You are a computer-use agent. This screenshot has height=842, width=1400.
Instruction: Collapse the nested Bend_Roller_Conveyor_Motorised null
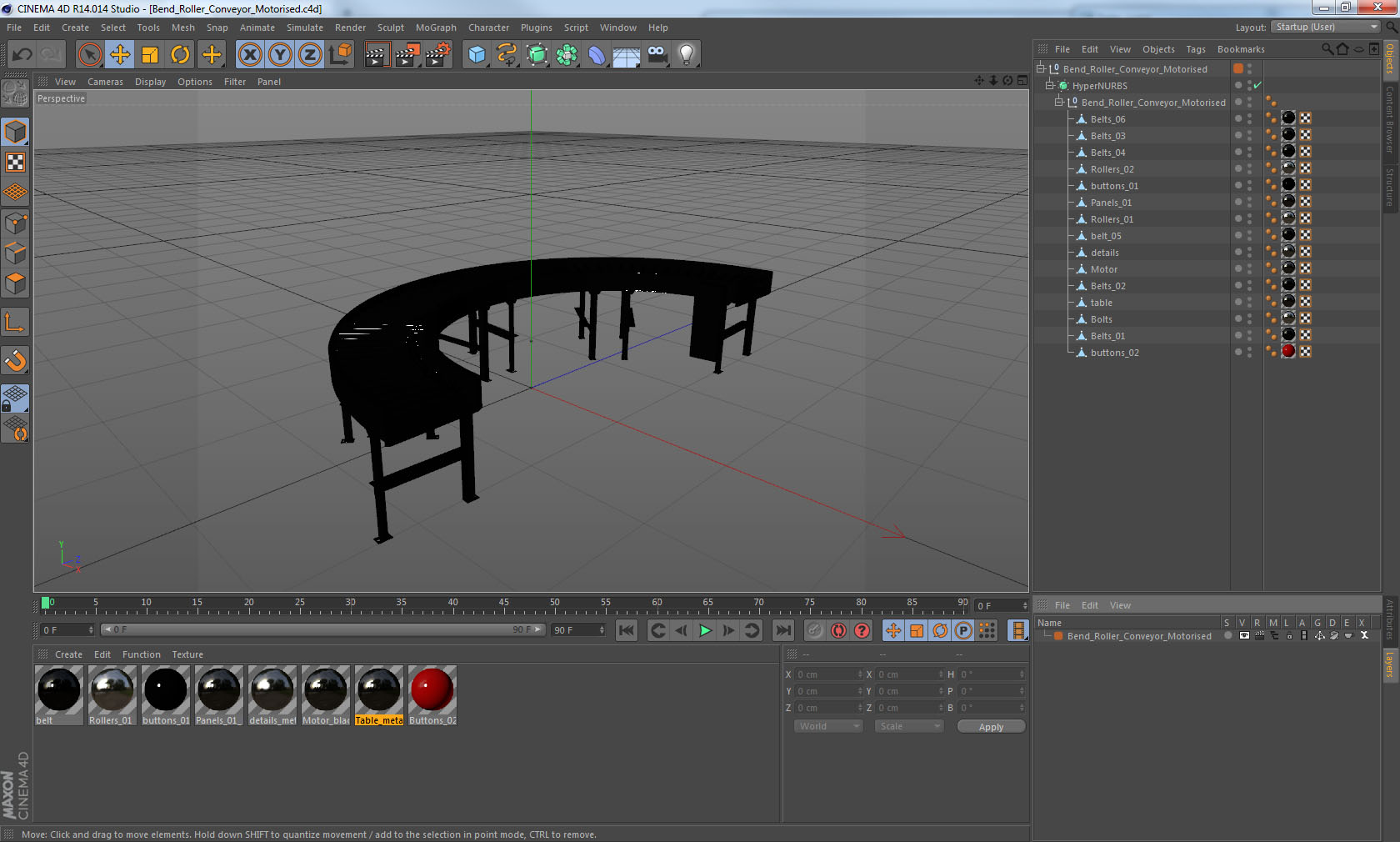pos(1059,102)
